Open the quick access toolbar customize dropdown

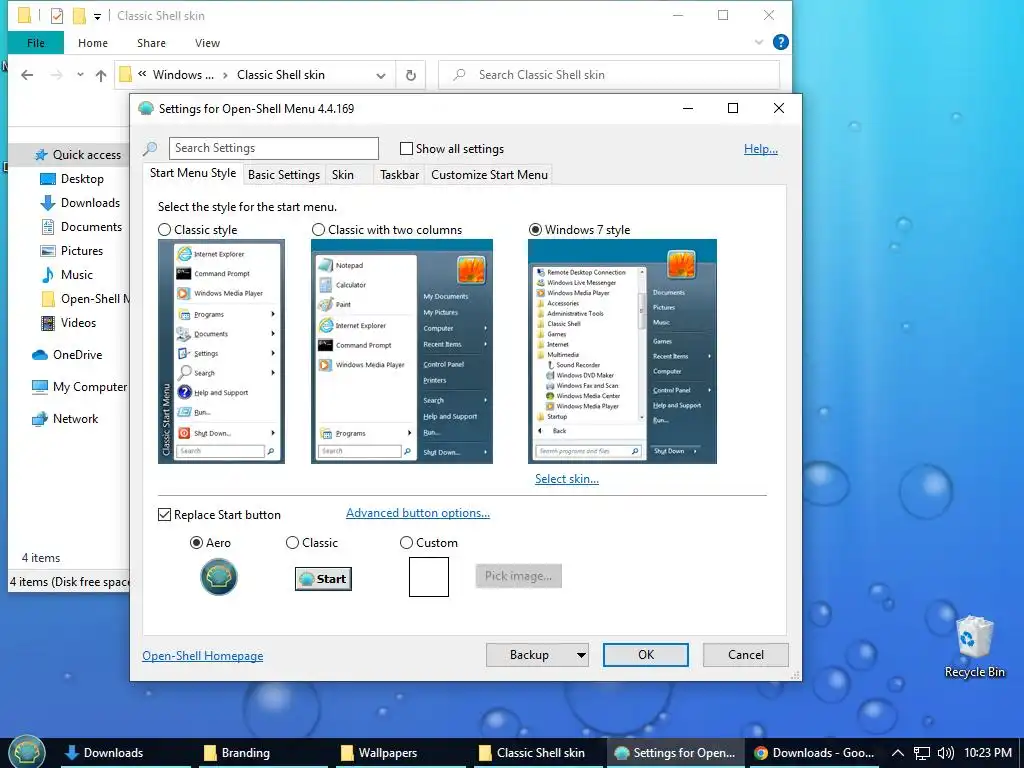coord(97,16)
